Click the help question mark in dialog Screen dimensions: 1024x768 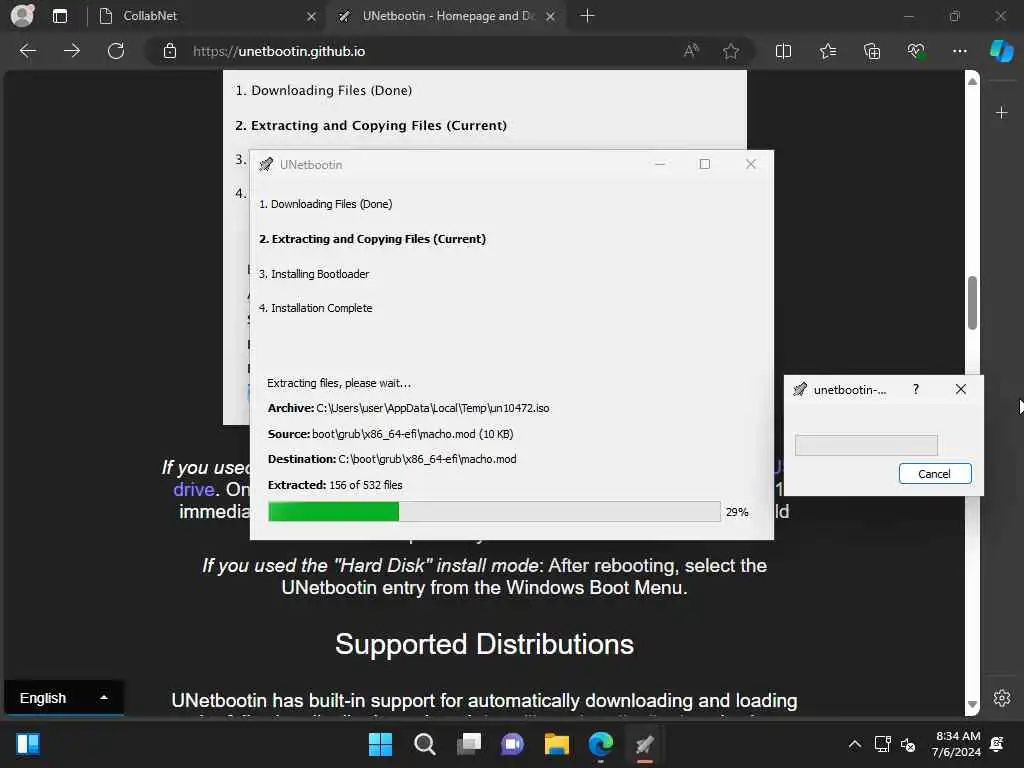(x=916, y=389)
